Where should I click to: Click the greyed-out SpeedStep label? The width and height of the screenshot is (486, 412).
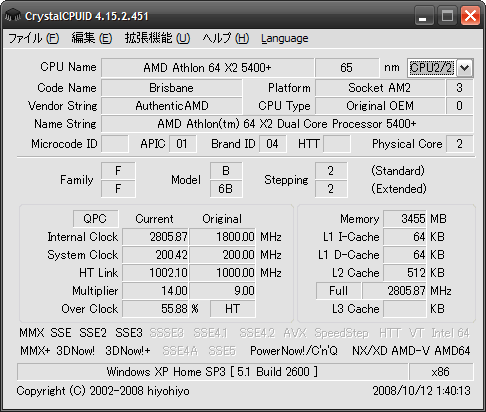point(341,333)
